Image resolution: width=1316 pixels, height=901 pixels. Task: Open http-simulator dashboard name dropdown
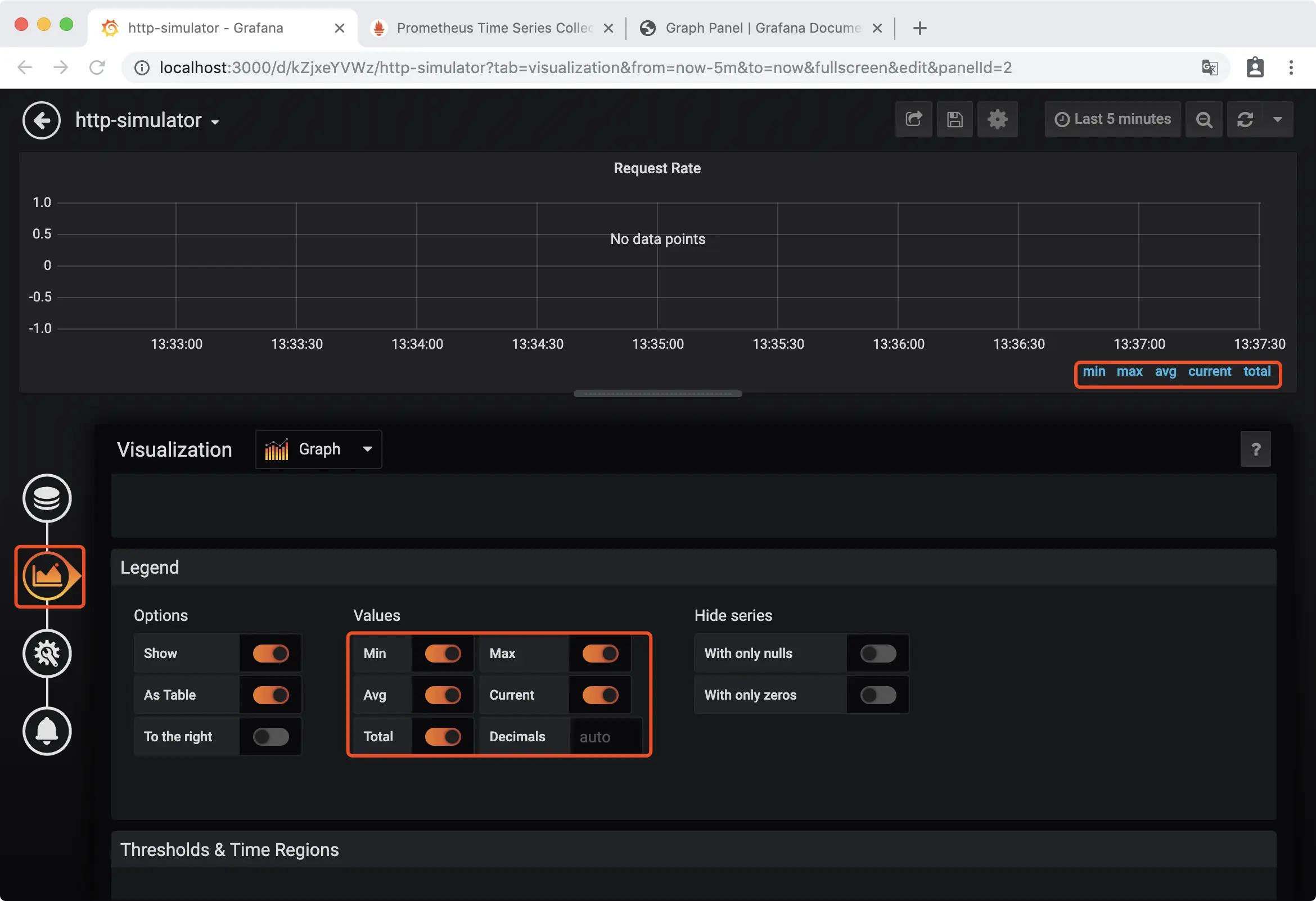coord(148,120)
